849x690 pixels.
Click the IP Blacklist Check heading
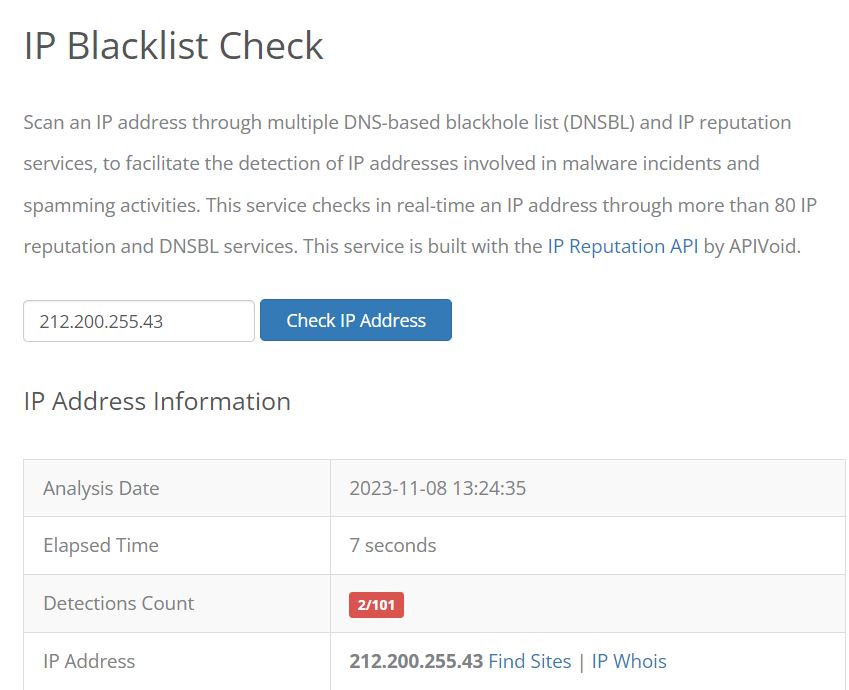coord(174,45)
